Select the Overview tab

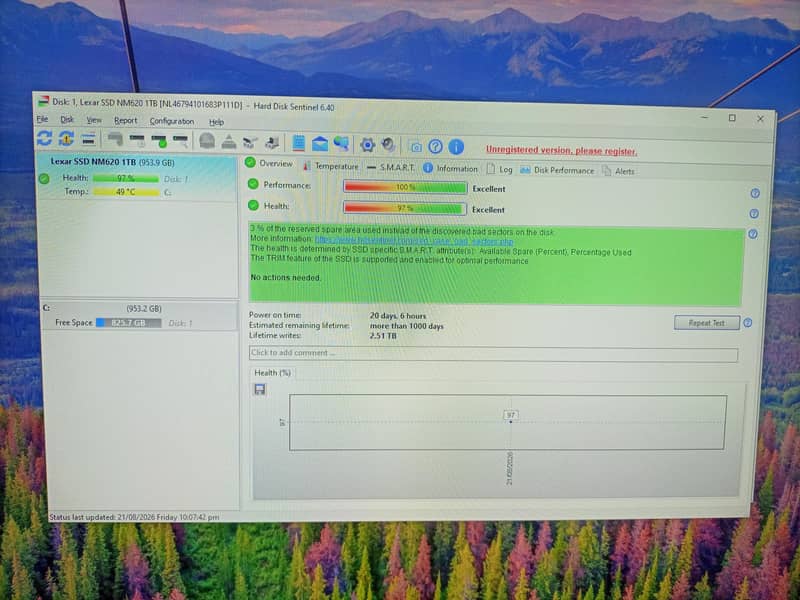tap(269, 163)
